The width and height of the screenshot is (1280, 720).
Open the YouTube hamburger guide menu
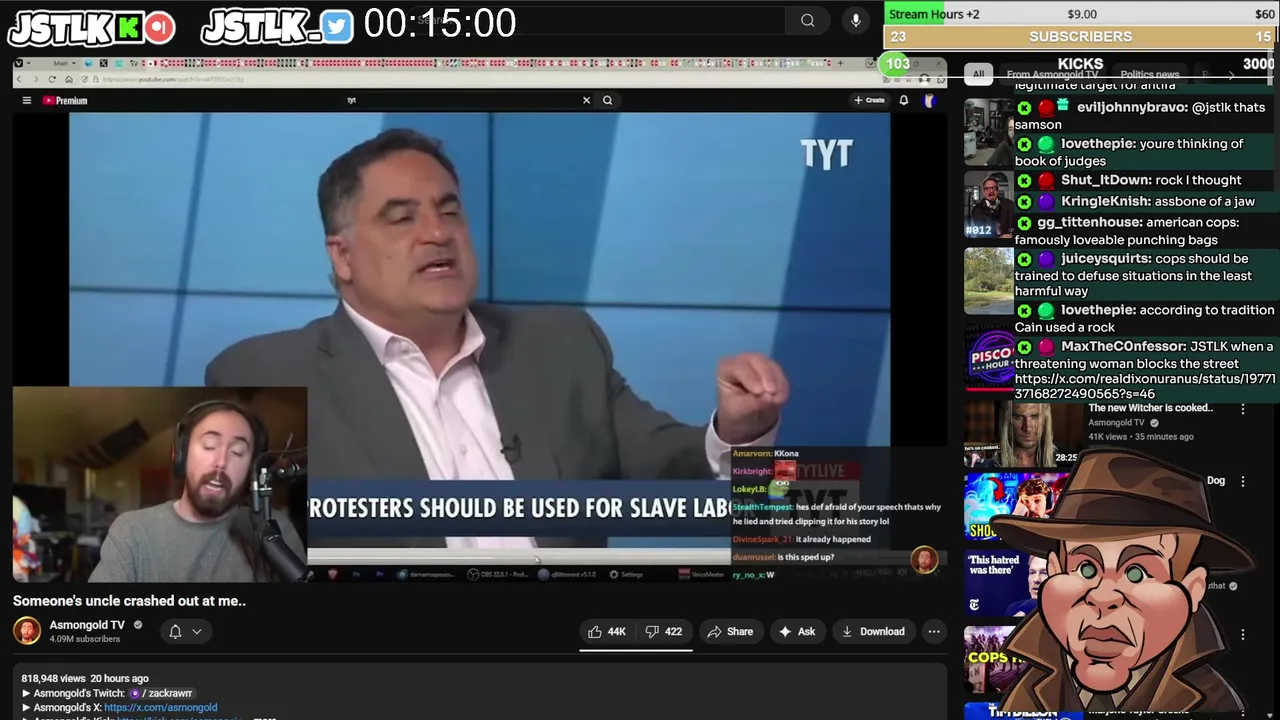(27, 100)
